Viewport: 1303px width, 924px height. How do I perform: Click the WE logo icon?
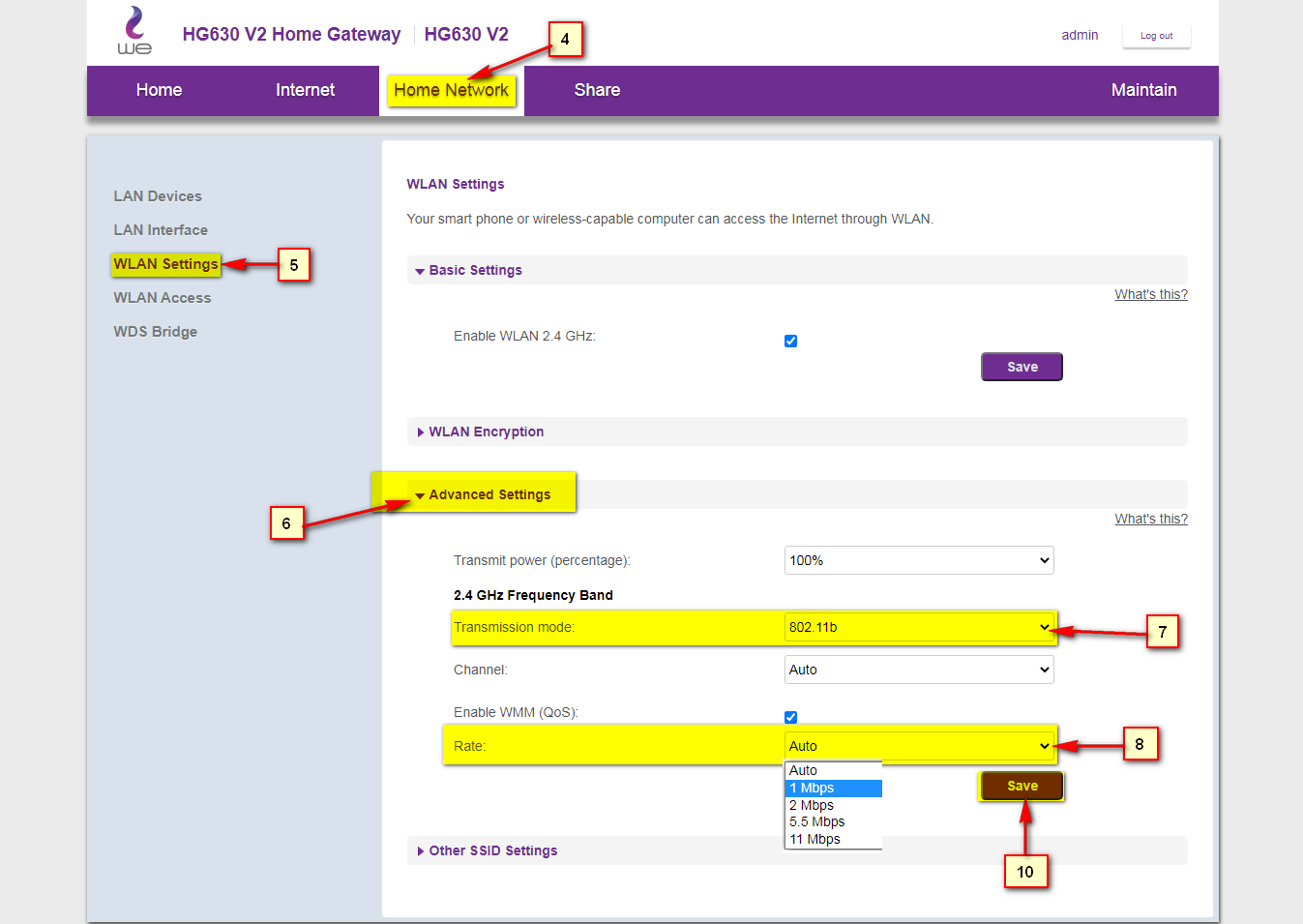(x=134, y=30)
